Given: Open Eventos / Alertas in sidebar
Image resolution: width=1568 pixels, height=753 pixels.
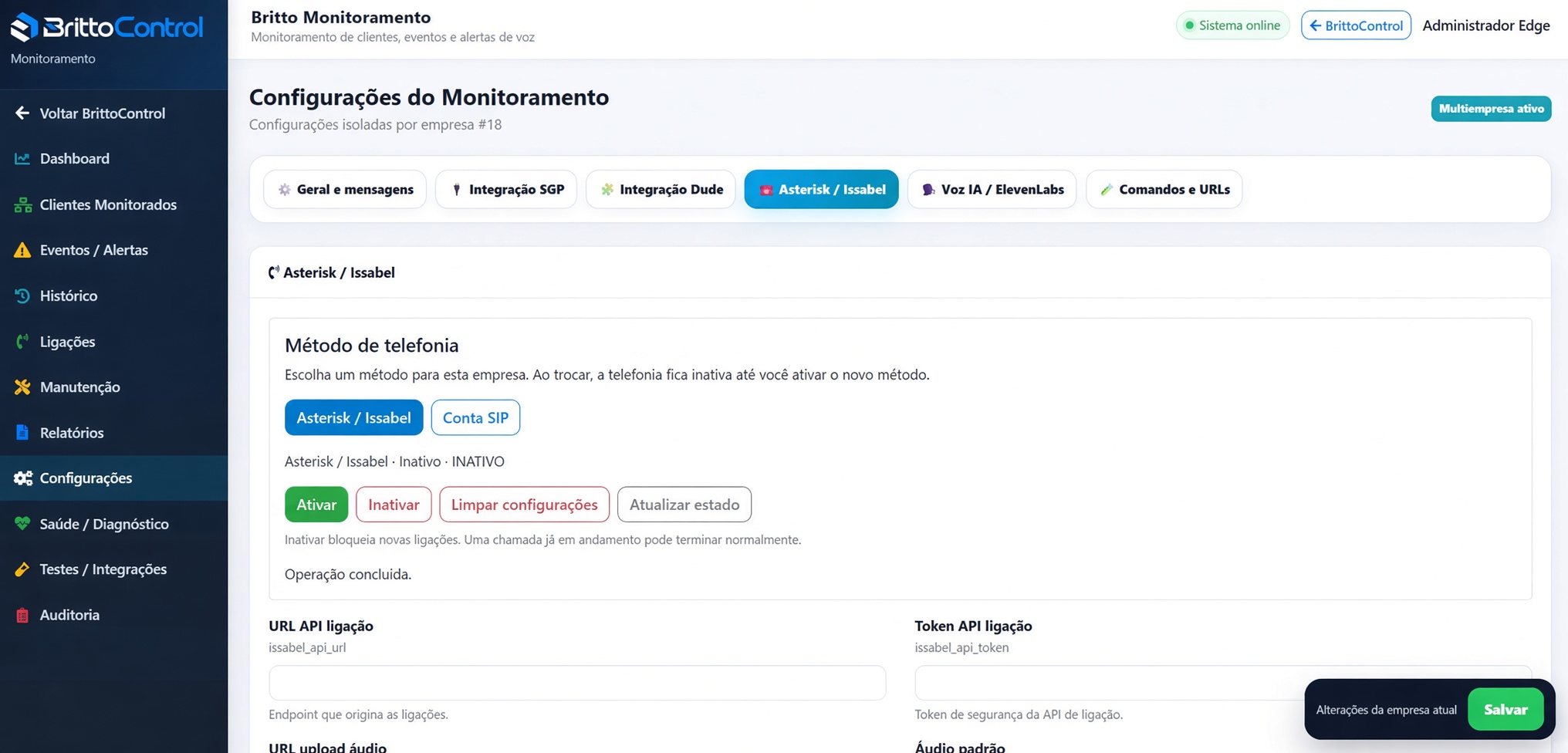Looking at the screenshot, I should (x=114, y=250).
